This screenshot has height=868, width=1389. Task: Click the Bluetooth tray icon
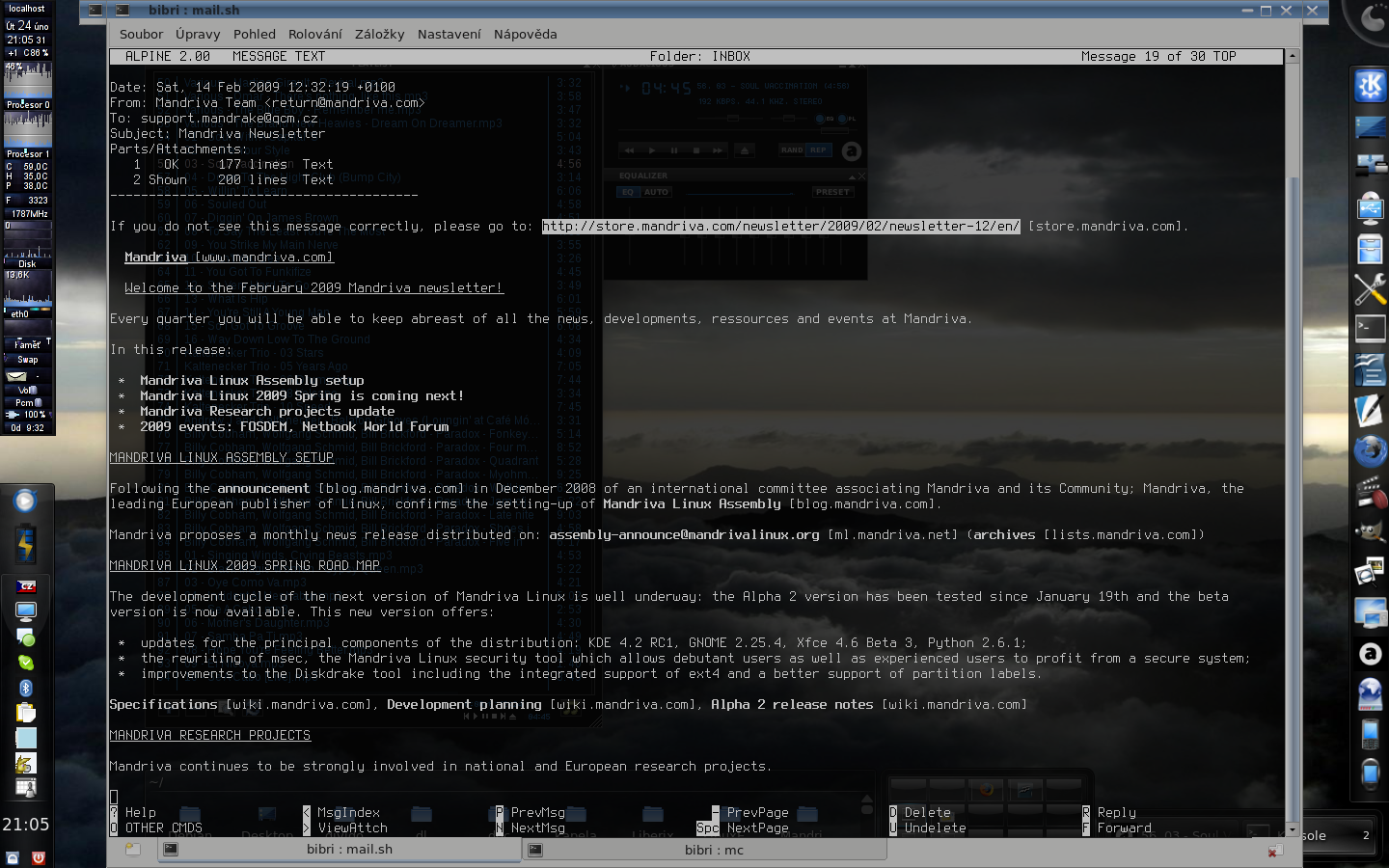click(x=26, y=688)
